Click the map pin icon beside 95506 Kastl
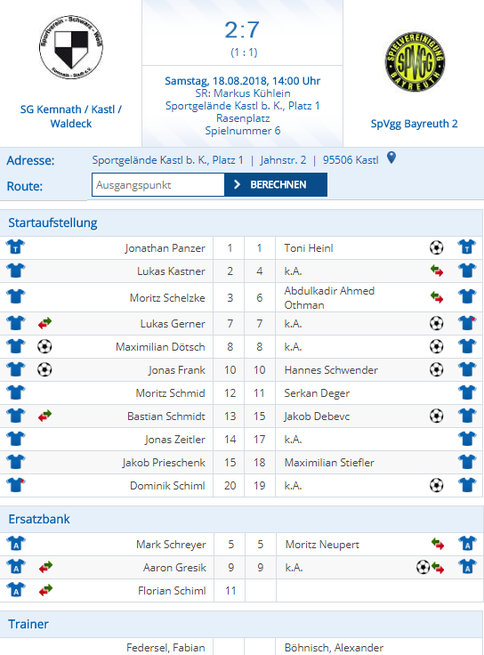Image resolution: width=484 pixels, height=655 pixels. (391, 158)
